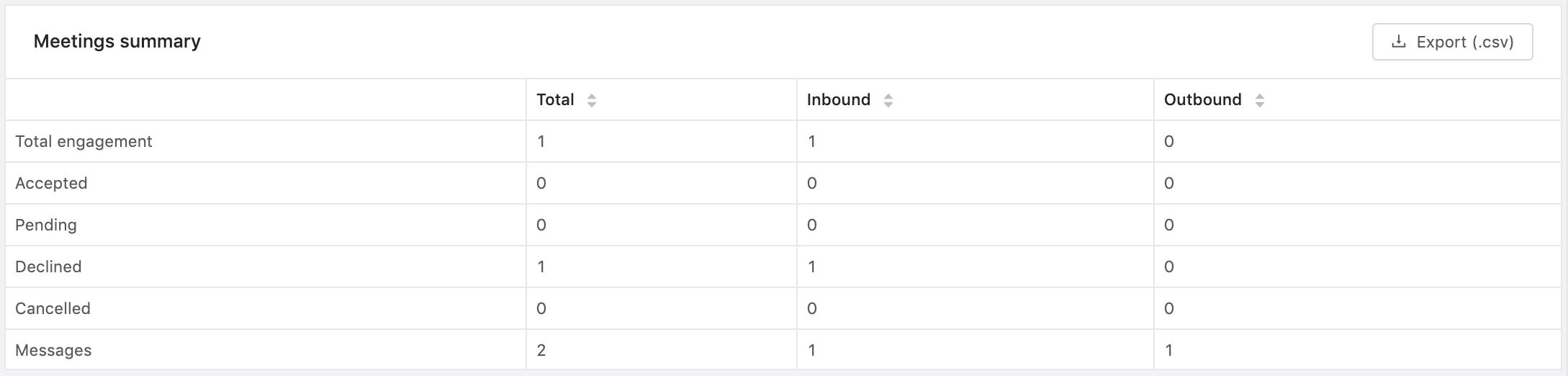1568x376 pixels.
Task: Click the Messages total value 2
Action: (541, 350)
